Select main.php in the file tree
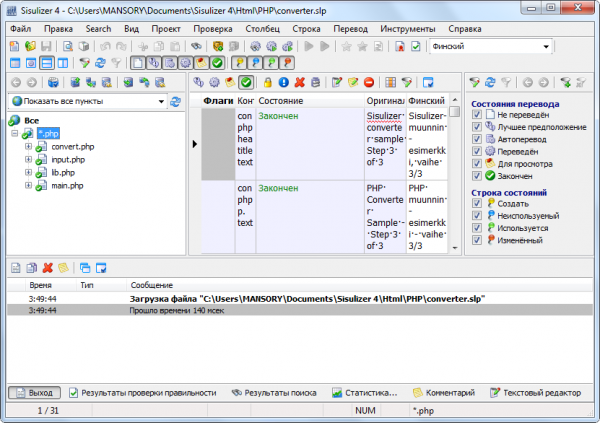 (68, 185)
